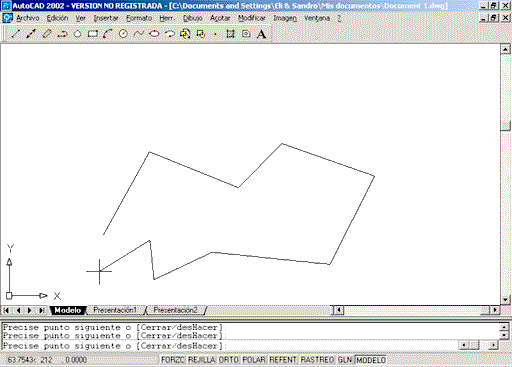Select the multiline Text tool
512x367 pixels.
point(262,34)
